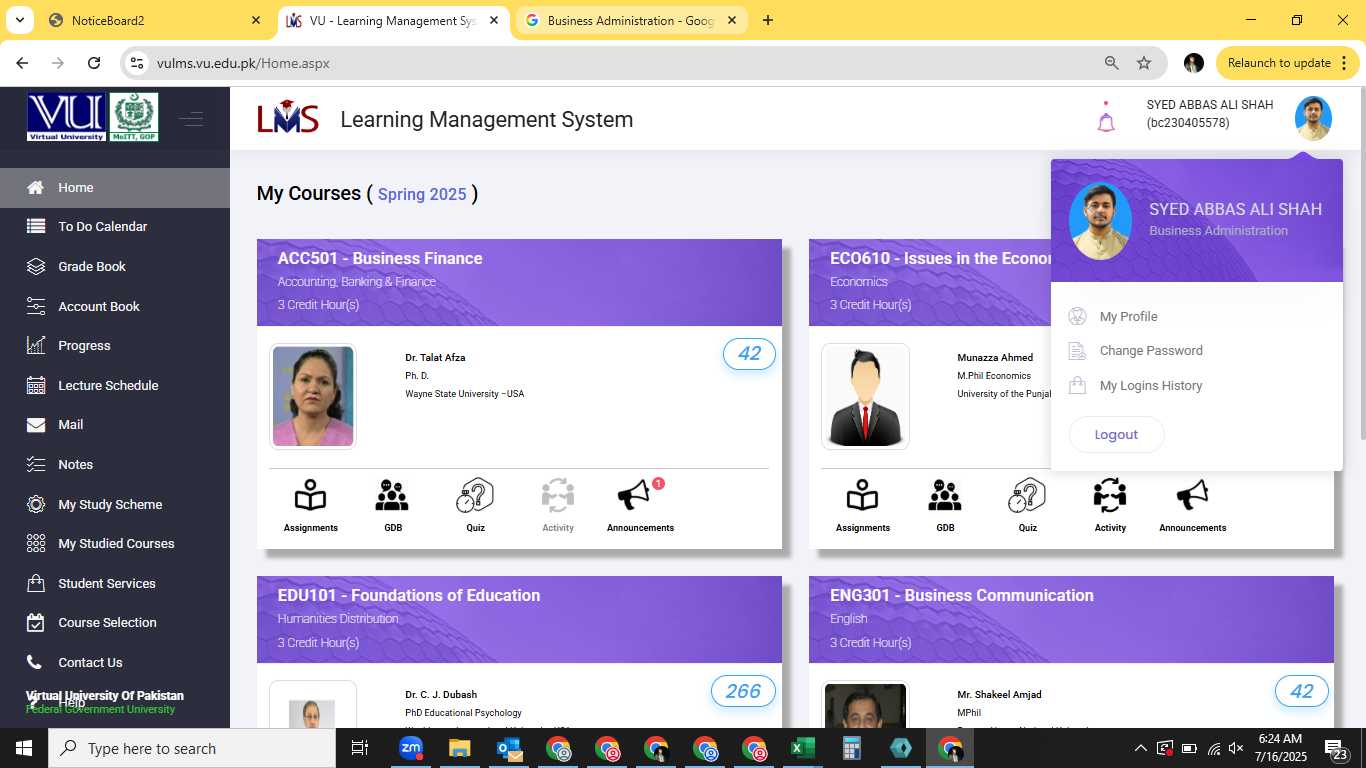
Task: Click Relaunch to update button
Action: [x=1288, y=63]
